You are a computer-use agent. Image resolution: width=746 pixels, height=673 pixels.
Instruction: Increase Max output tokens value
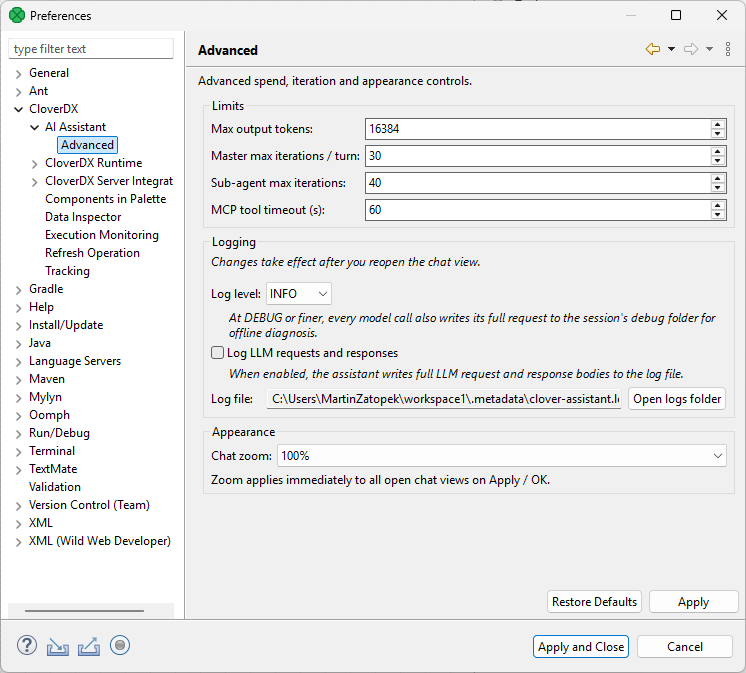[x=717, y=125]
